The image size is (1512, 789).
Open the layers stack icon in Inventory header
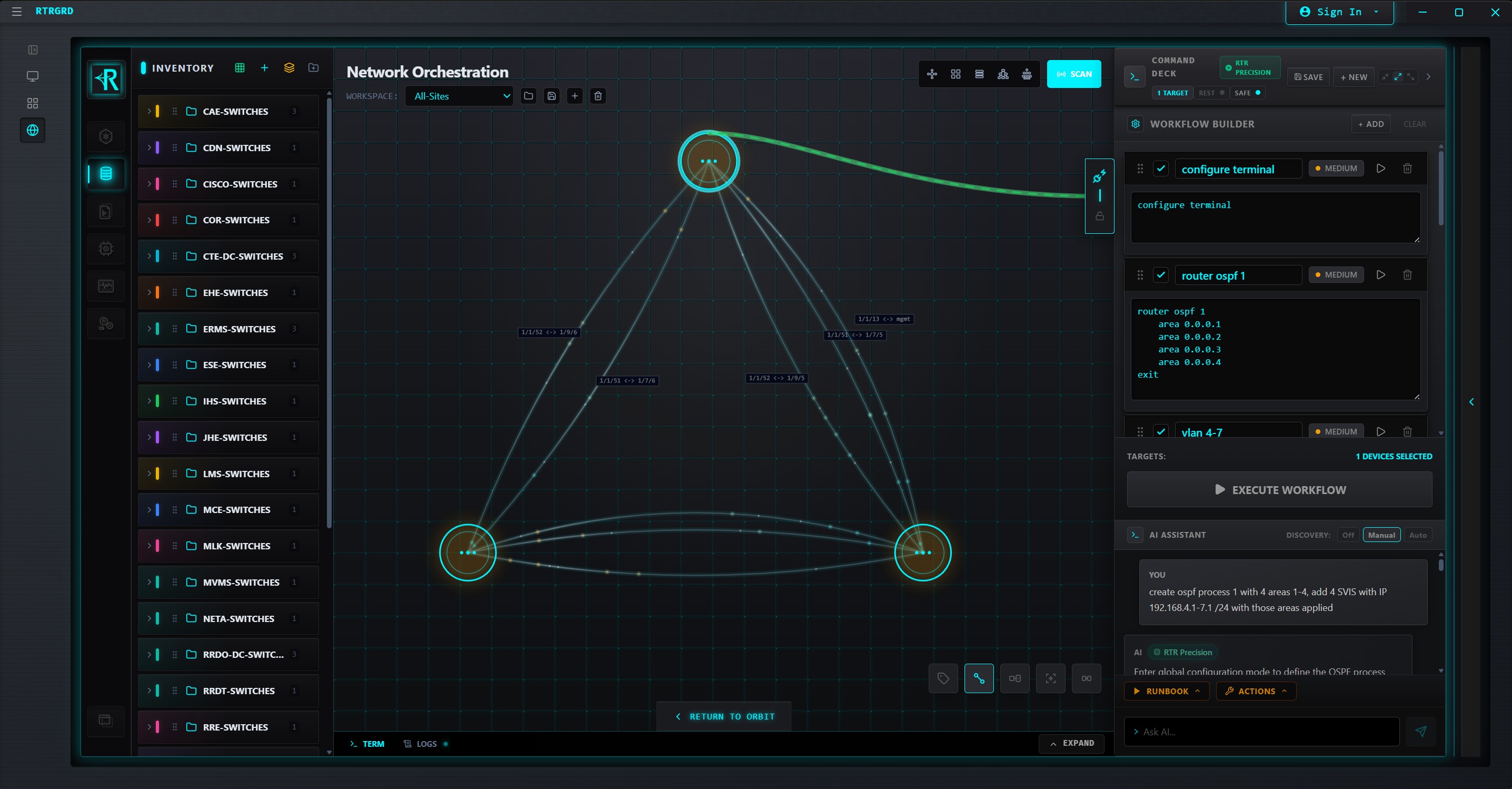coord(289,68)
